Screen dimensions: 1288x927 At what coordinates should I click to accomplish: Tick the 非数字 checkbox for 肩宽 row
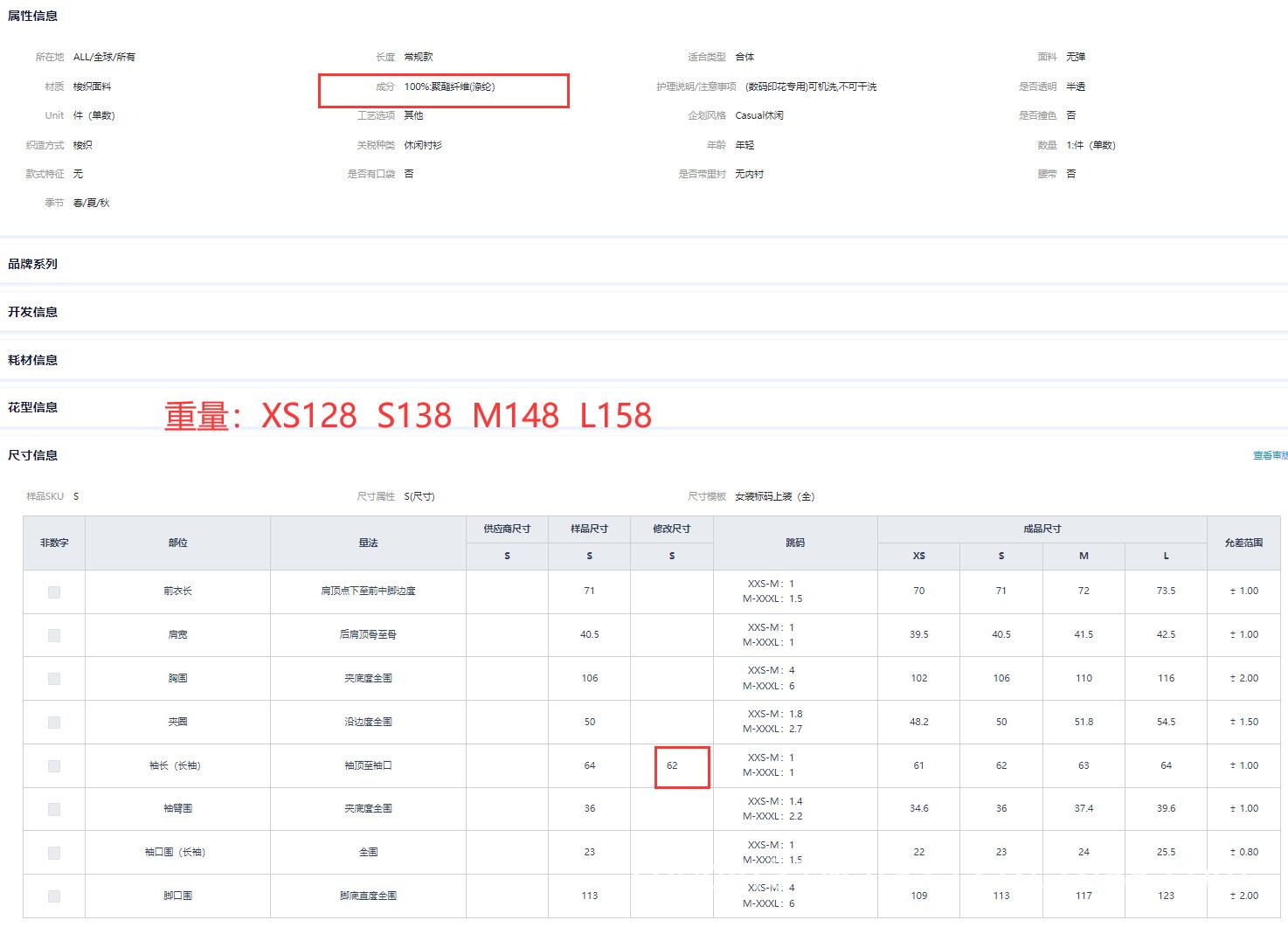54,635
